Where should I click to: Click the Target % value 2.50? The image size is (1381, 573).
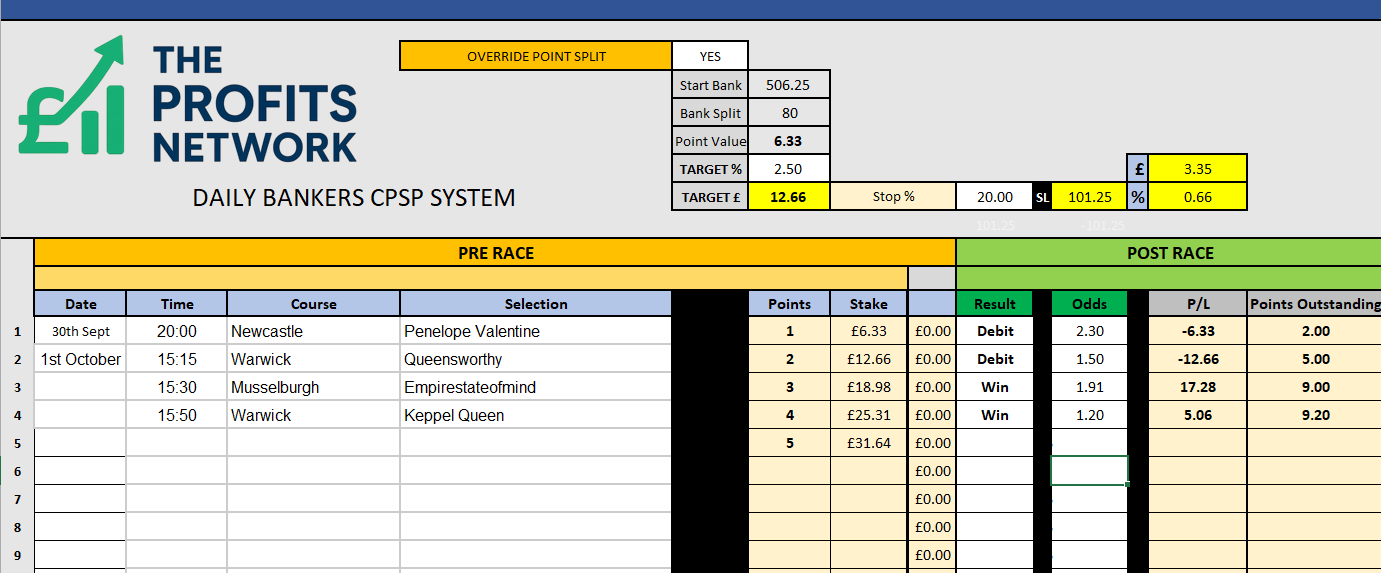click(x=789, y=169)
